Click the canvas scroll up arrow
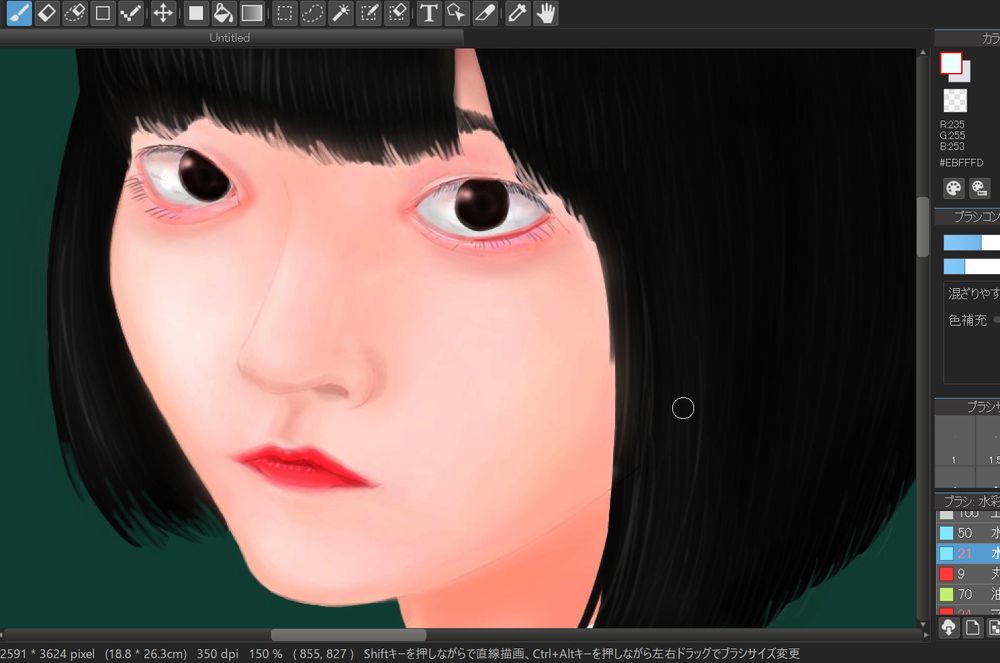 pos(923,52)
